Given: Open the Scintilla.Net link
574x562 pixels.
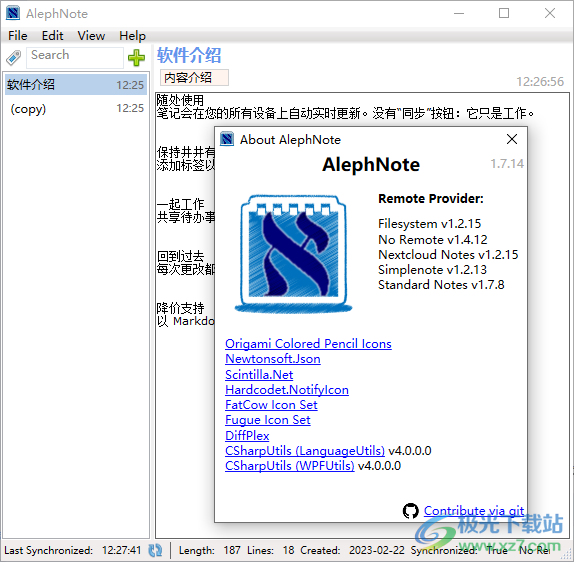Looking at the screenshot, I should (x=259, y=375).
